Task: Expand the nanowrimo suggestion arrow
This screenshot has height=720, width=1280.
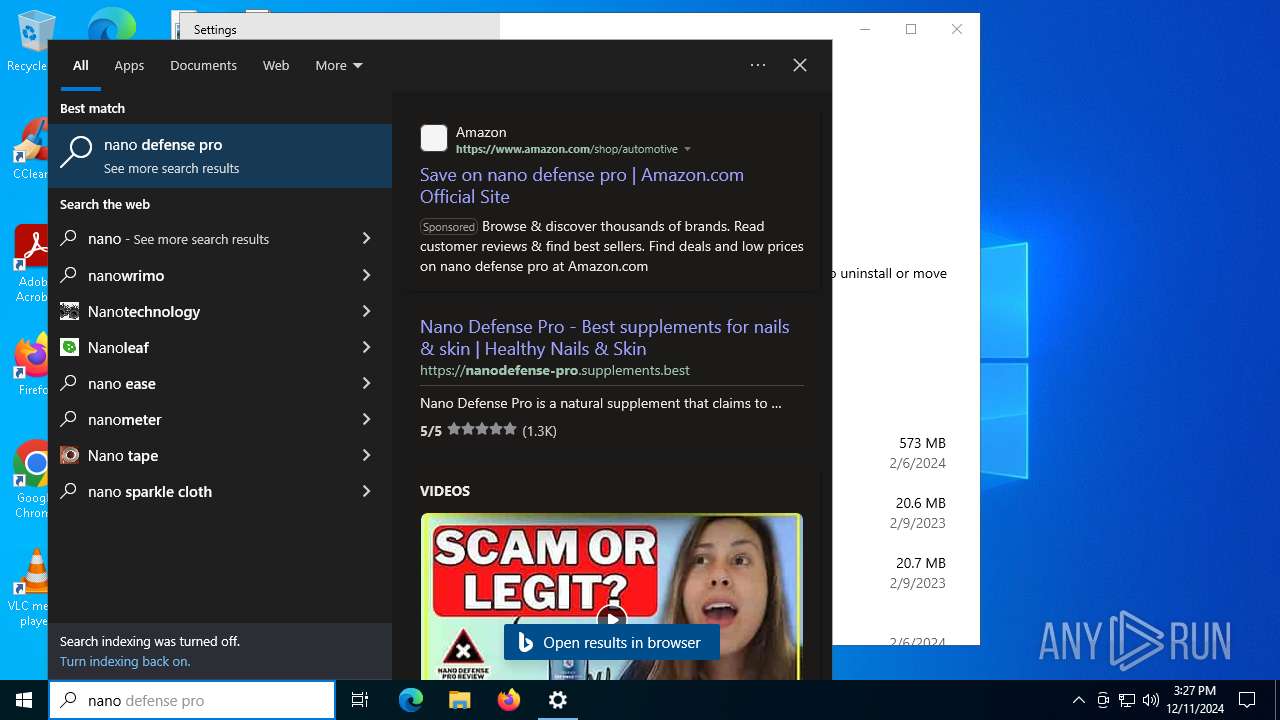Action: [366, 275]
